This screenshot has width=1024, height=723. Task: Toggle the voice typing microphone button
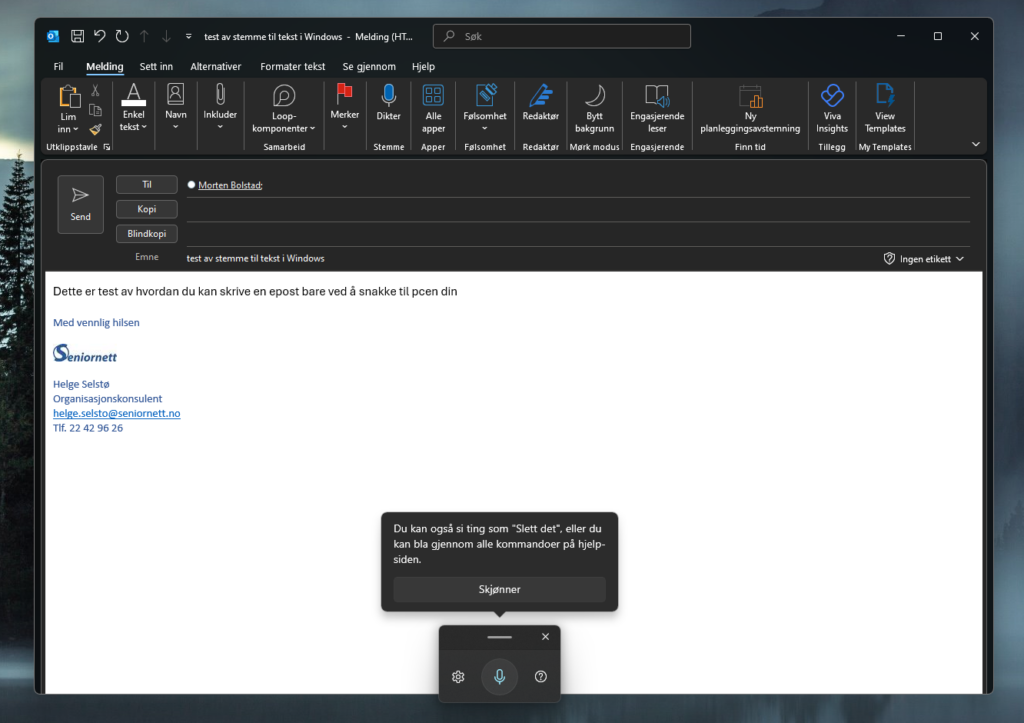(499, 677)
